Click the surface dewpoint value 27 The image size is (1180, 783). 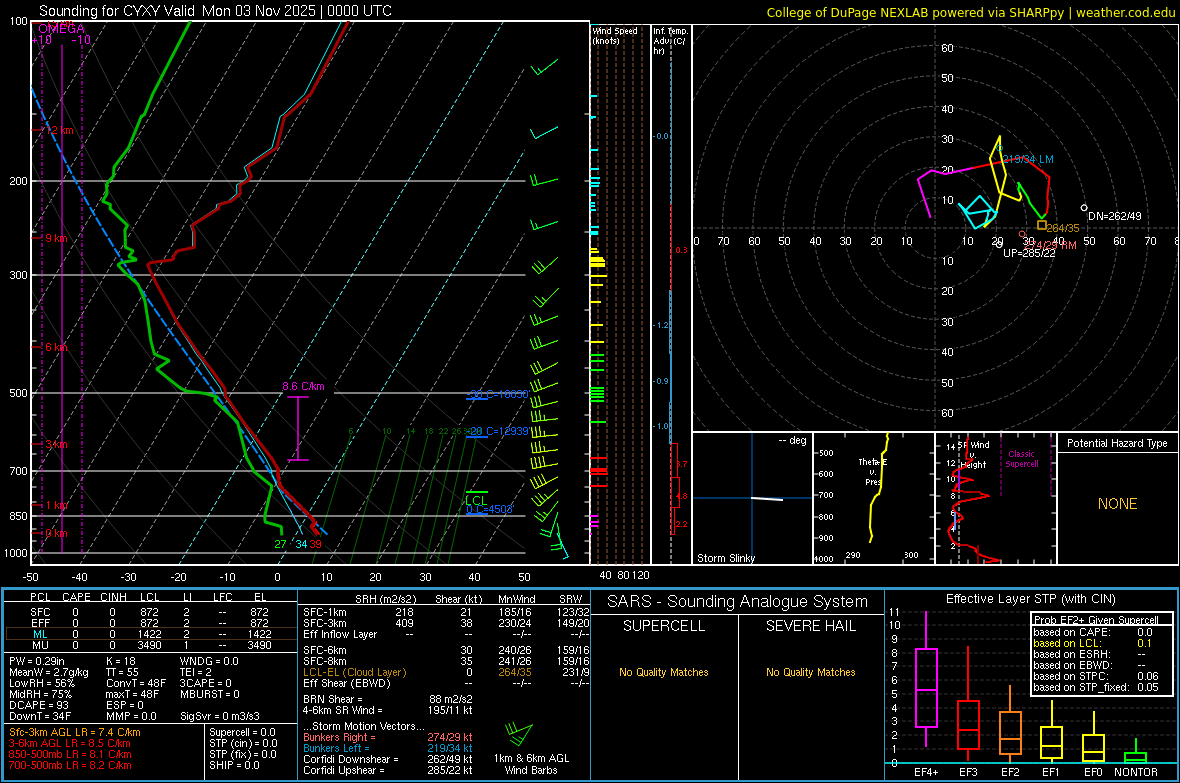[280, 544]
